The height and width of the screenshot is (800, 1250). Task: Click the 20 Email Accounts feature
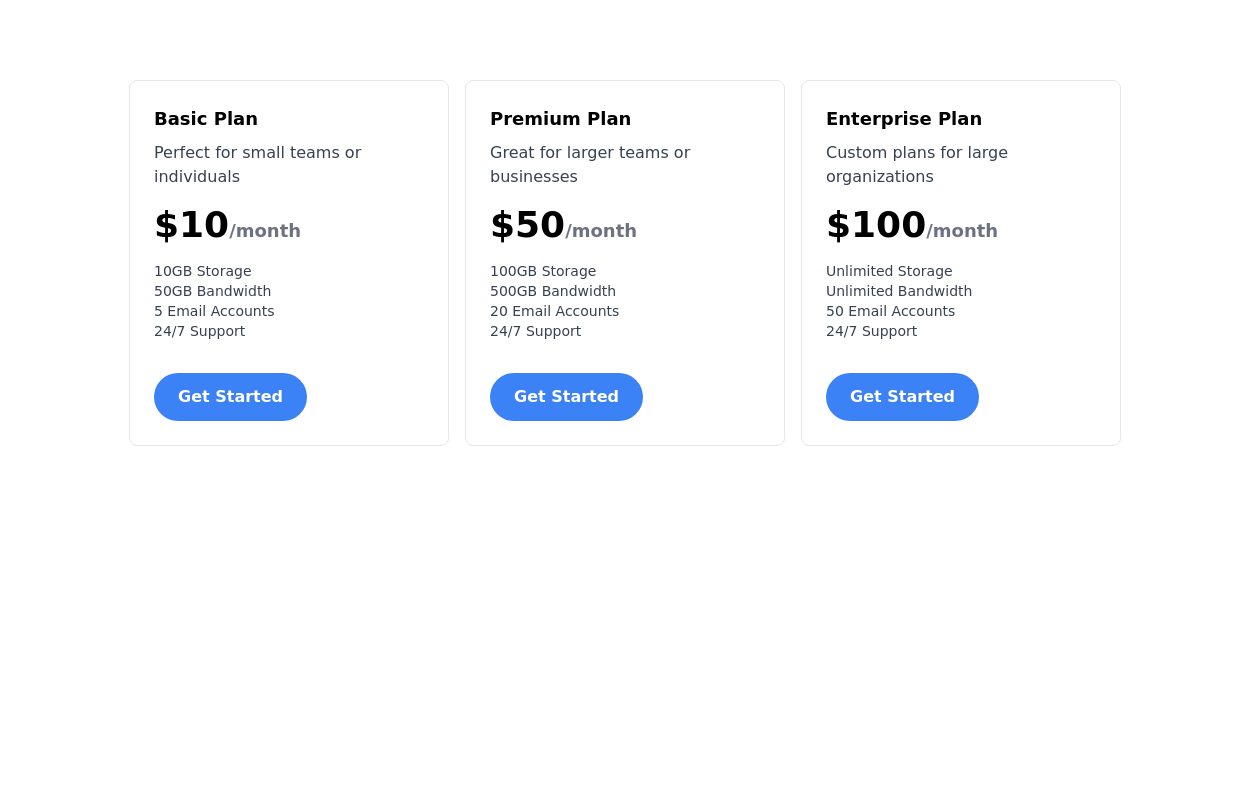pos(554,311)
